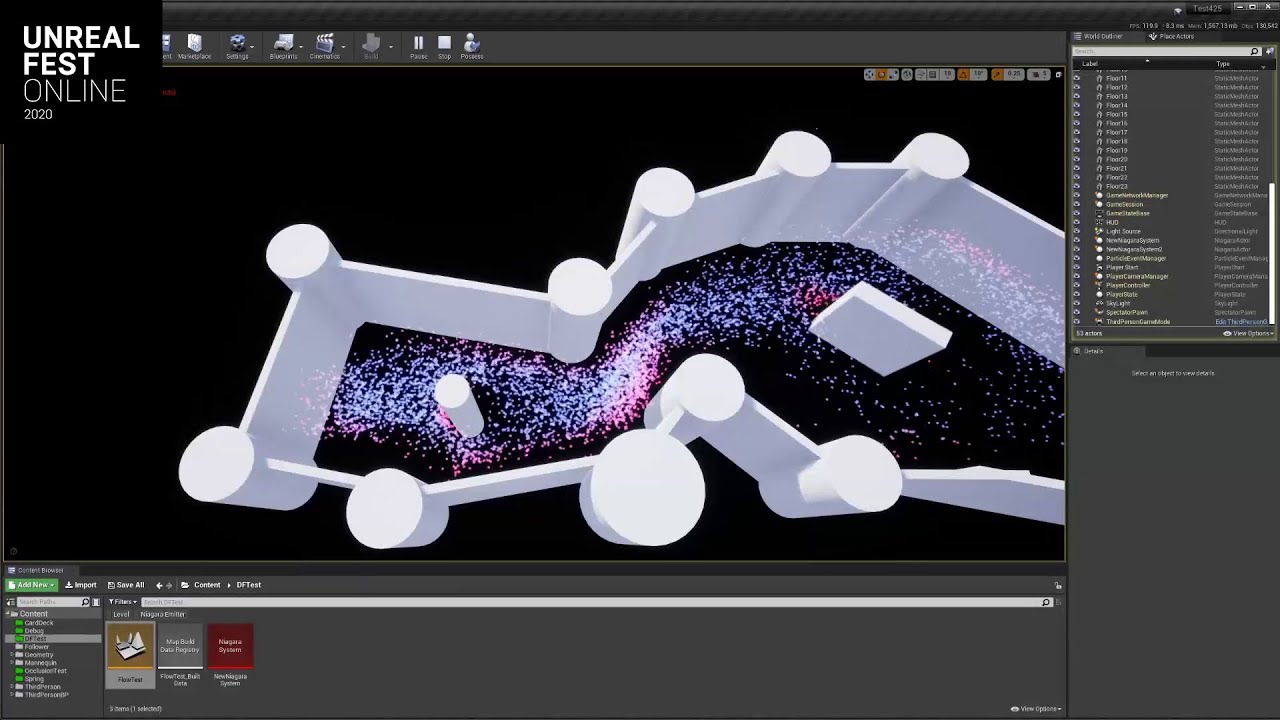Open the Blueprints dropdown arrow
1280x720 pixels.
coord(301,46)
